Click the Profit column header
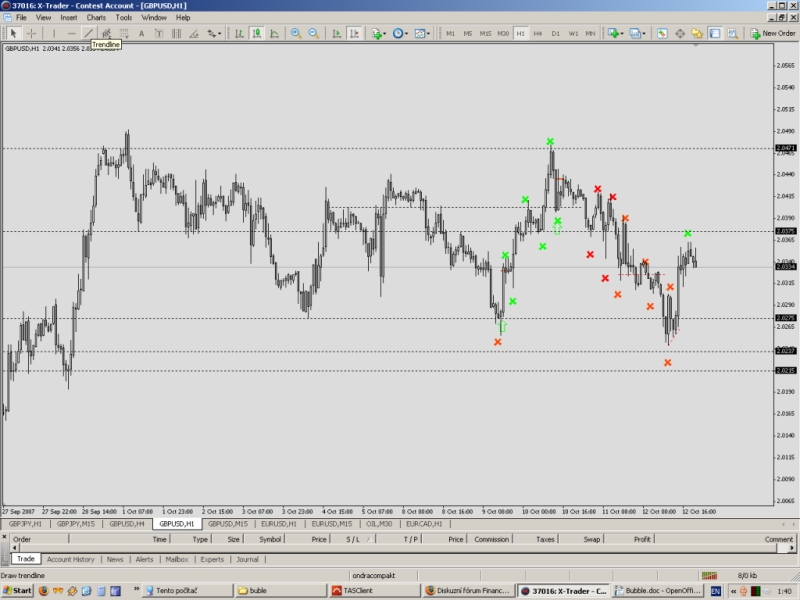Screen dimensions: 800x600 [642, 539]
